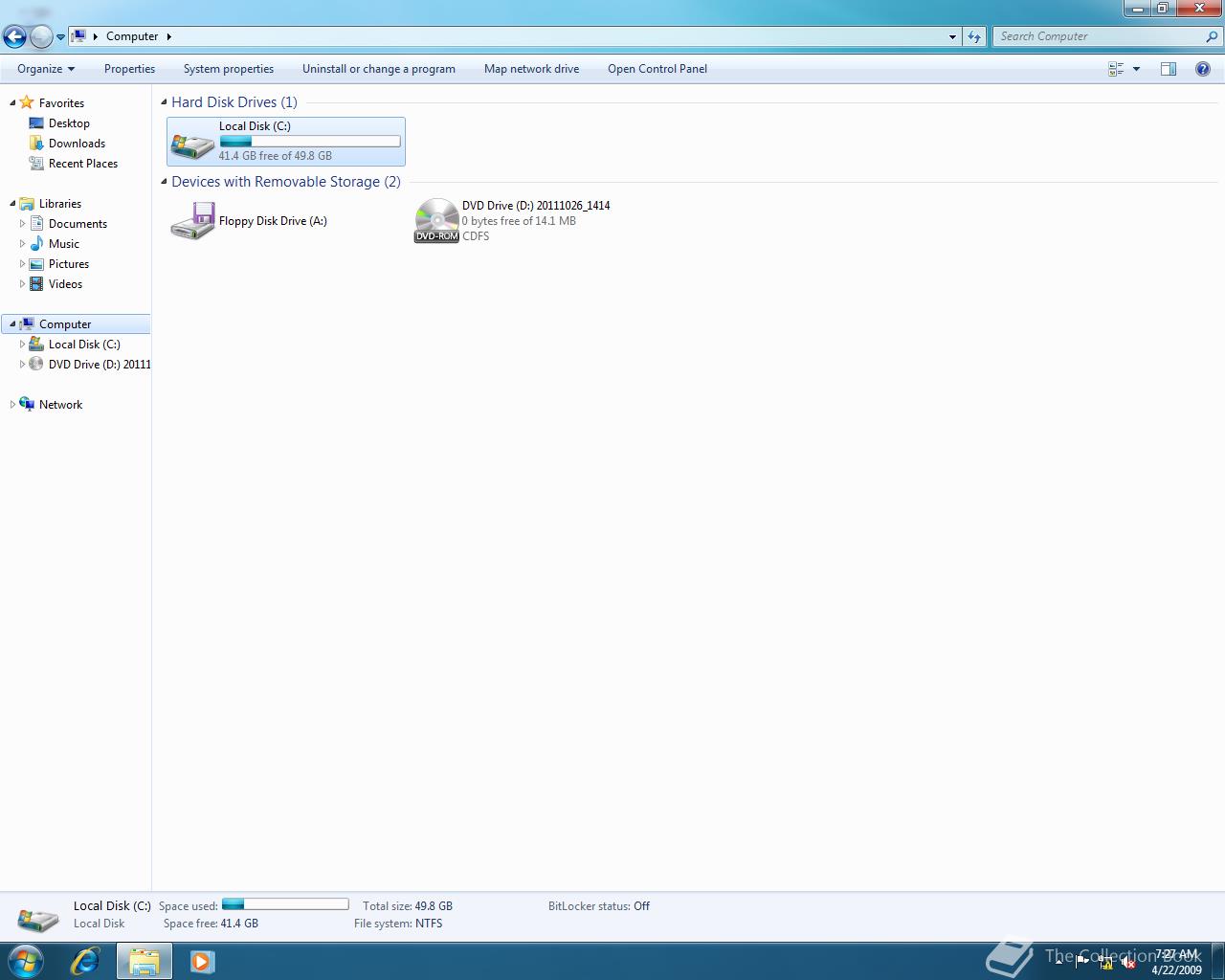Viewport: 1225px width, 980px height.
Task: Expand Local Disk (C:) in the tree
Action: point(22,345)
